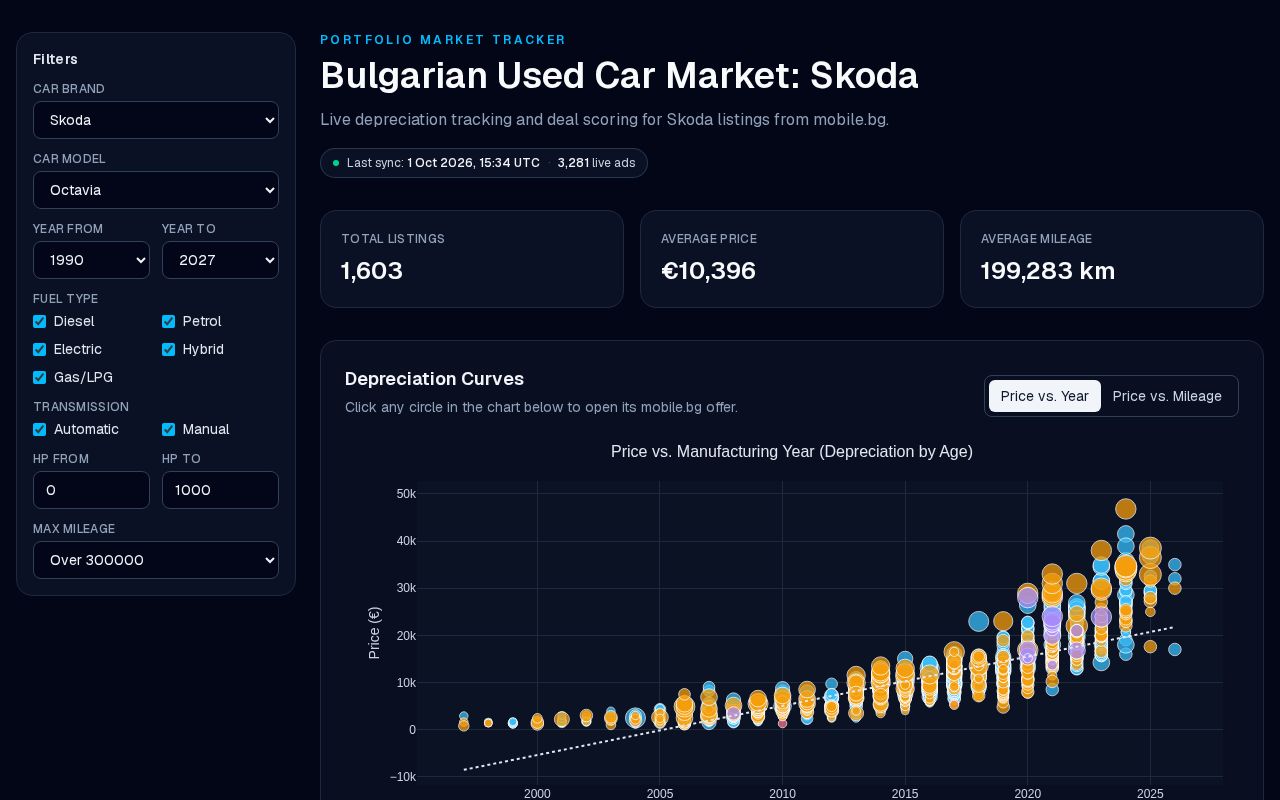Image resolution: width=1280 pixels, height=800 pixels.
Task: Uncheck the Diesel fuel type checkbox
Action: (x=40, y=321)
